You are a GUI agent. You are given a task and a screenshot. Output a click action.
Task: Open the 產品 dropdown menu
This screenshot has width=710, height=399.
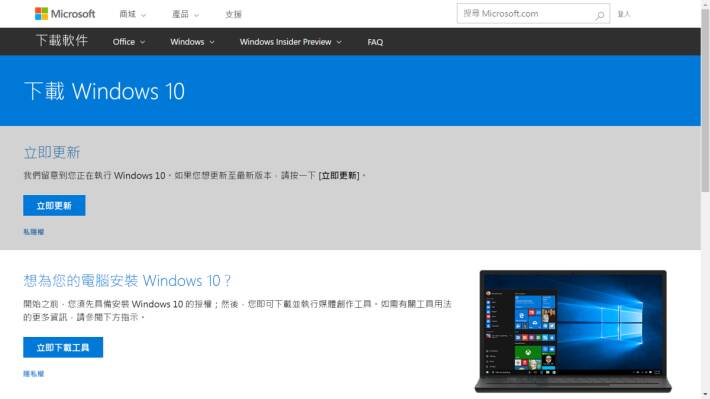pyautogui.click(x=185, y=14)
